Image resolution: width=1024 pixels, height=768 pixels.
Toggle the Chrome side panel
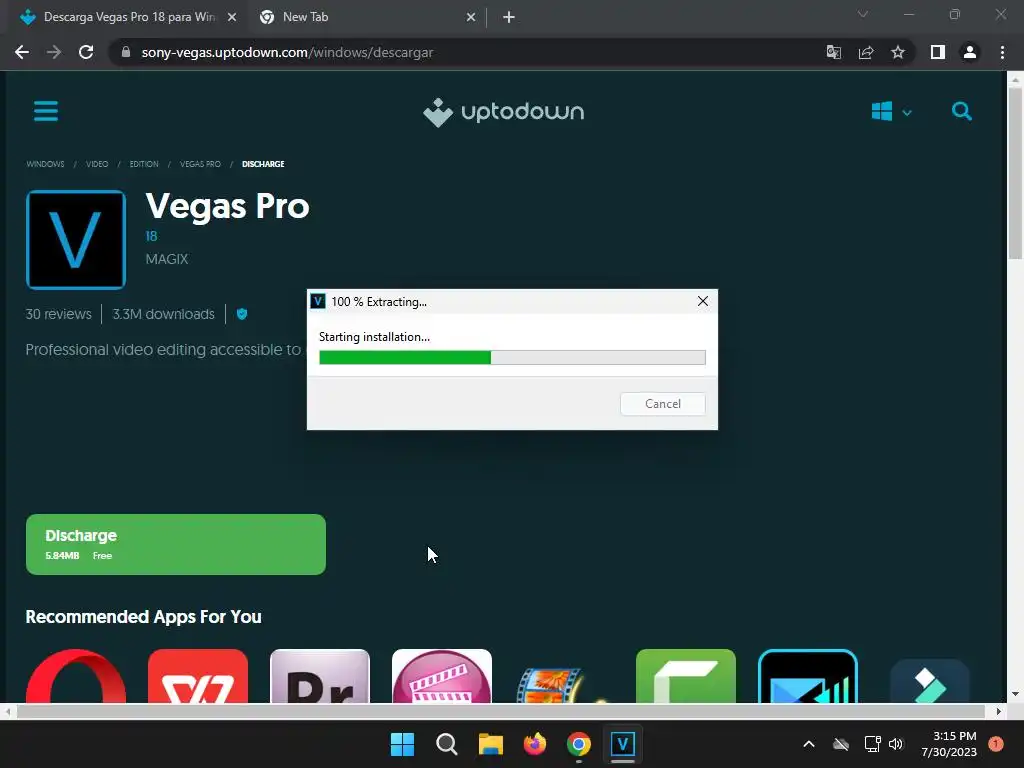[x=938, y=52]
